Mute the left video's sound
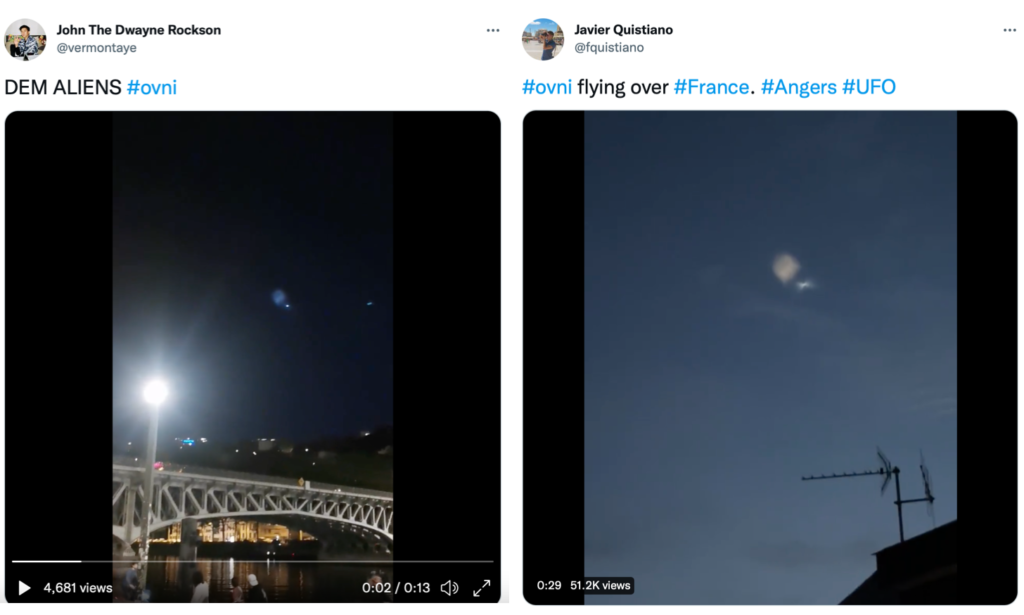 pyautogui.click(x=450, y=588)
